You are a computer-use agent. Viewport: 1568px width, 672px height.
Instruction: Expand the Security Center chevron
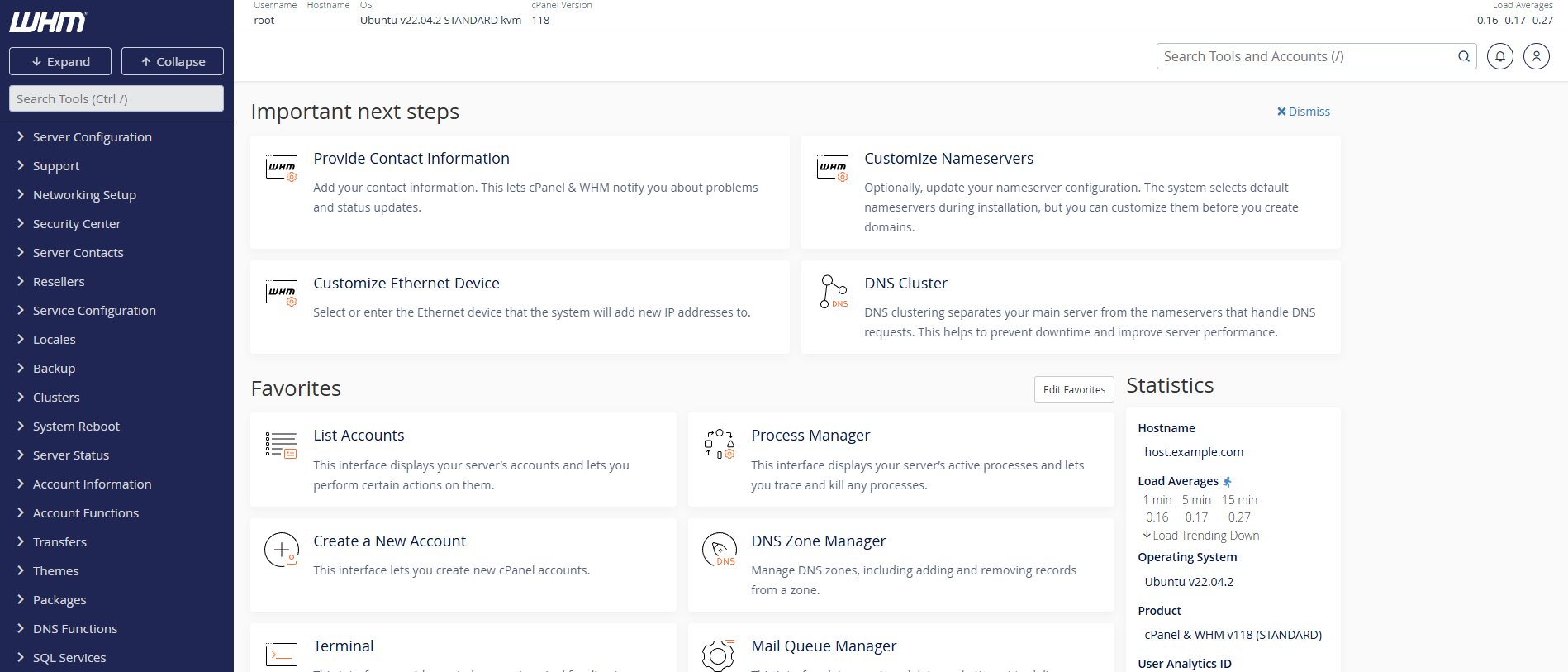(x=21, y=223)
